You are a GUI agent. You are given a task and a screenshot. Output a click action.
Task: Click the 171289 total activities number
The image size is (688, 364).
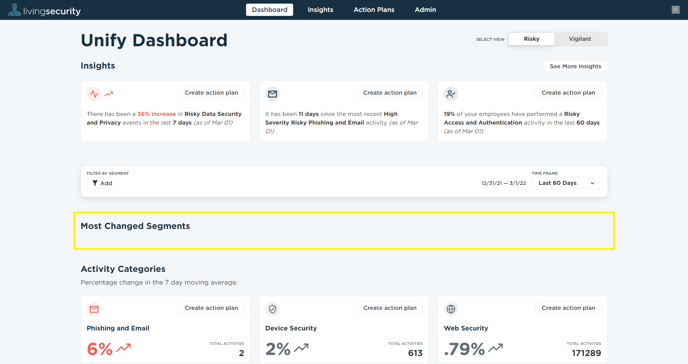tap(586, 353)
